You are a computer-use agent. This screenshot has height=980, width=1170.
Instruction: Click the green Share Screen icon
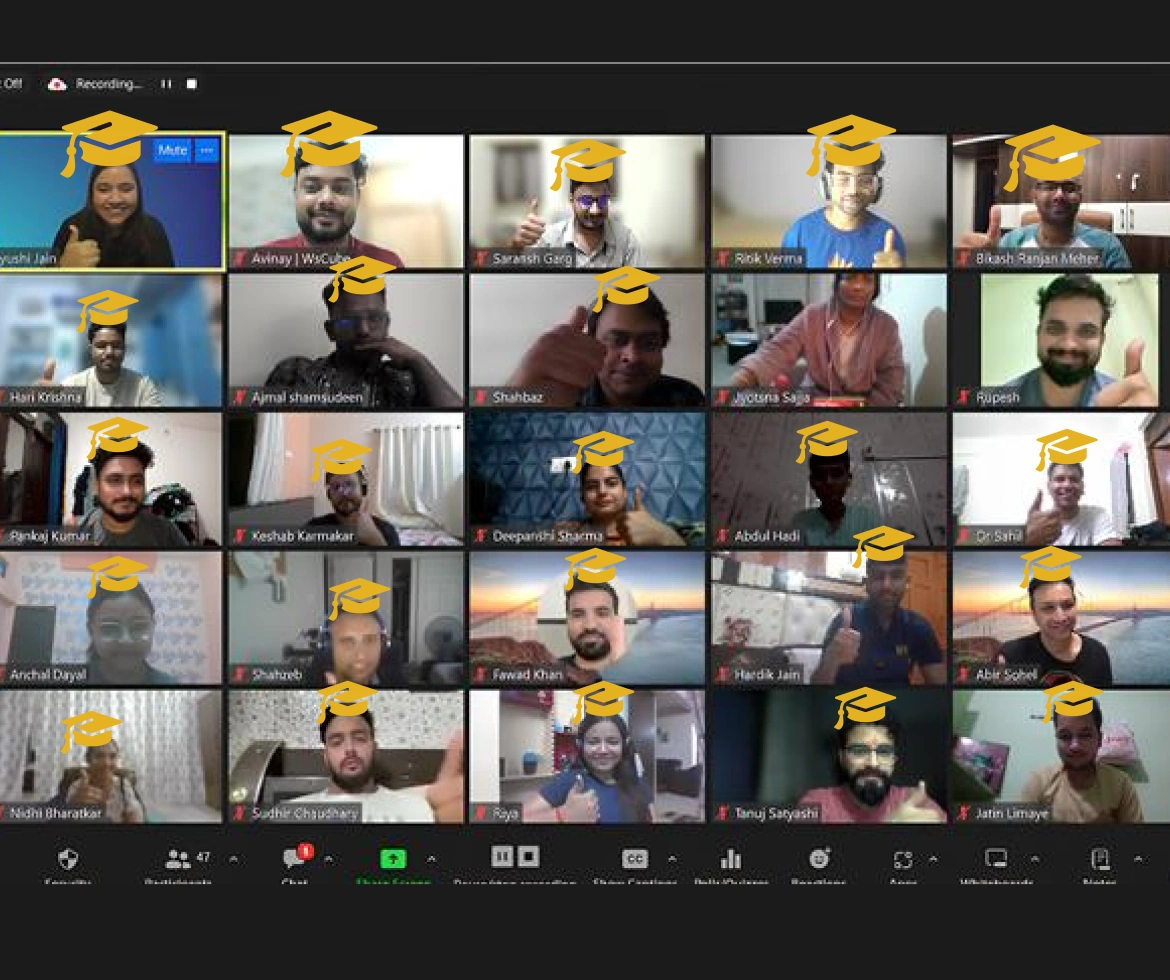393,859
